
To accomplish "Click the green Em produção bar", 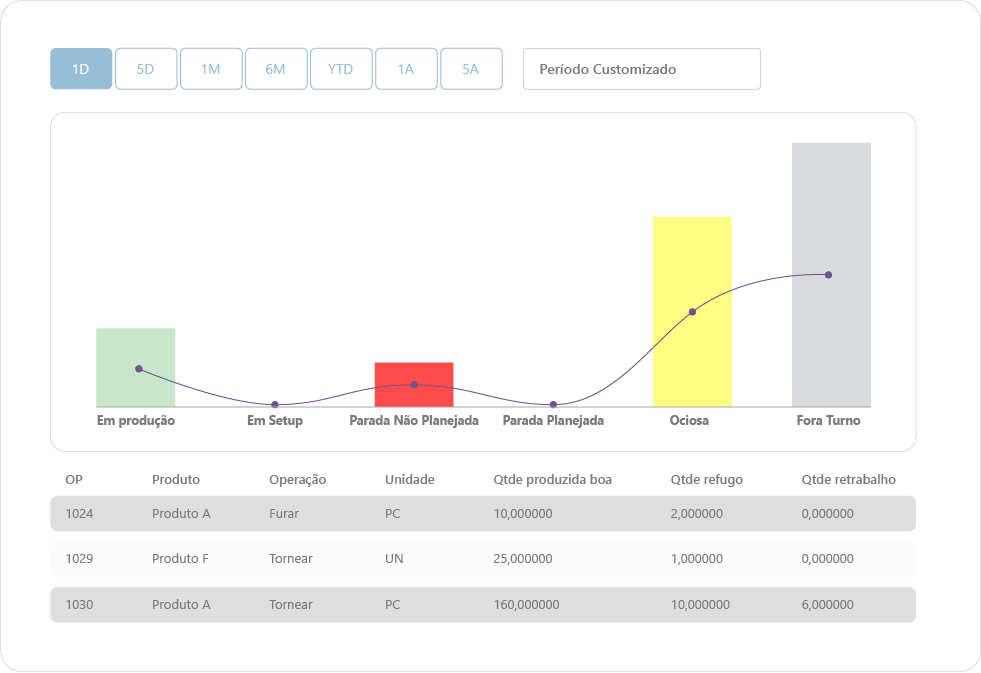I will click(136, 367).
